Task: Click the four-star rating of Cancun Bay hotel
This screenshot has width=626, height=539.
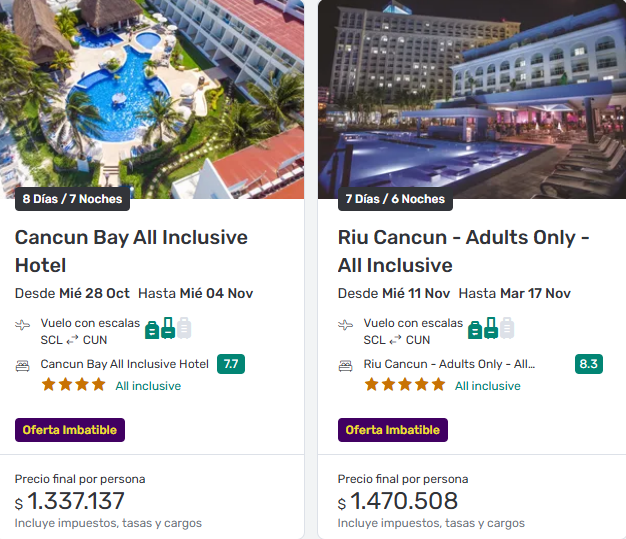Action: 73,385
